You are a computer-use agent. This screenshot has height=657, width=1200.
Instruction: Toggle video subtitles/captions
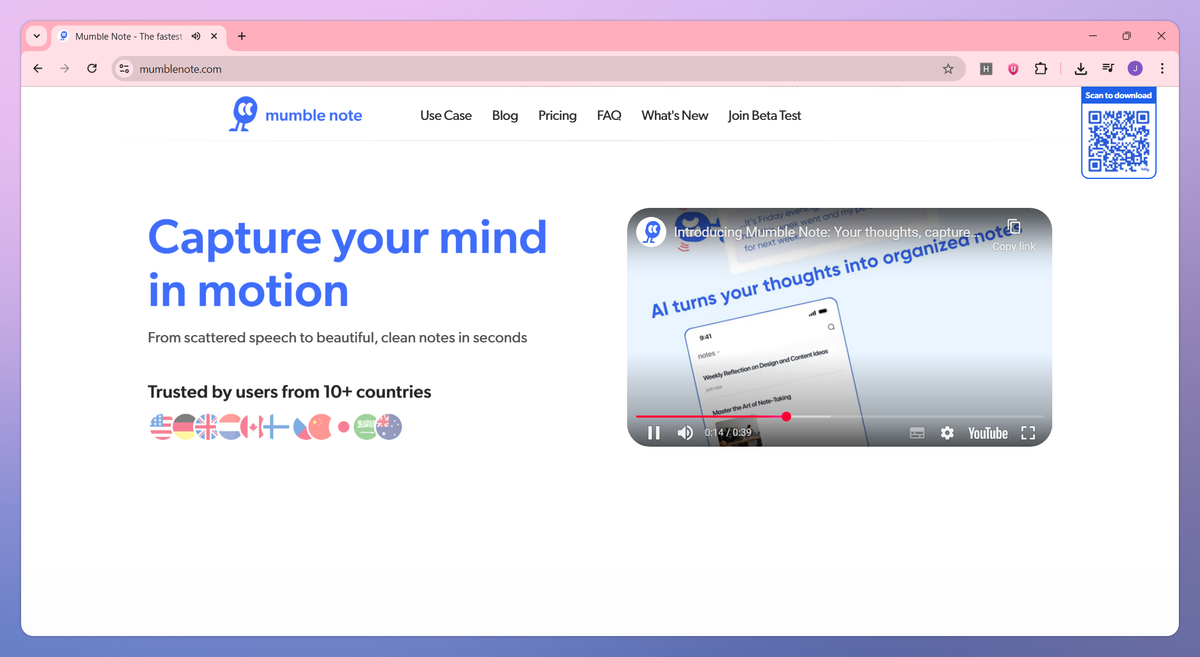pyautogui.click(x=917, y=433)
